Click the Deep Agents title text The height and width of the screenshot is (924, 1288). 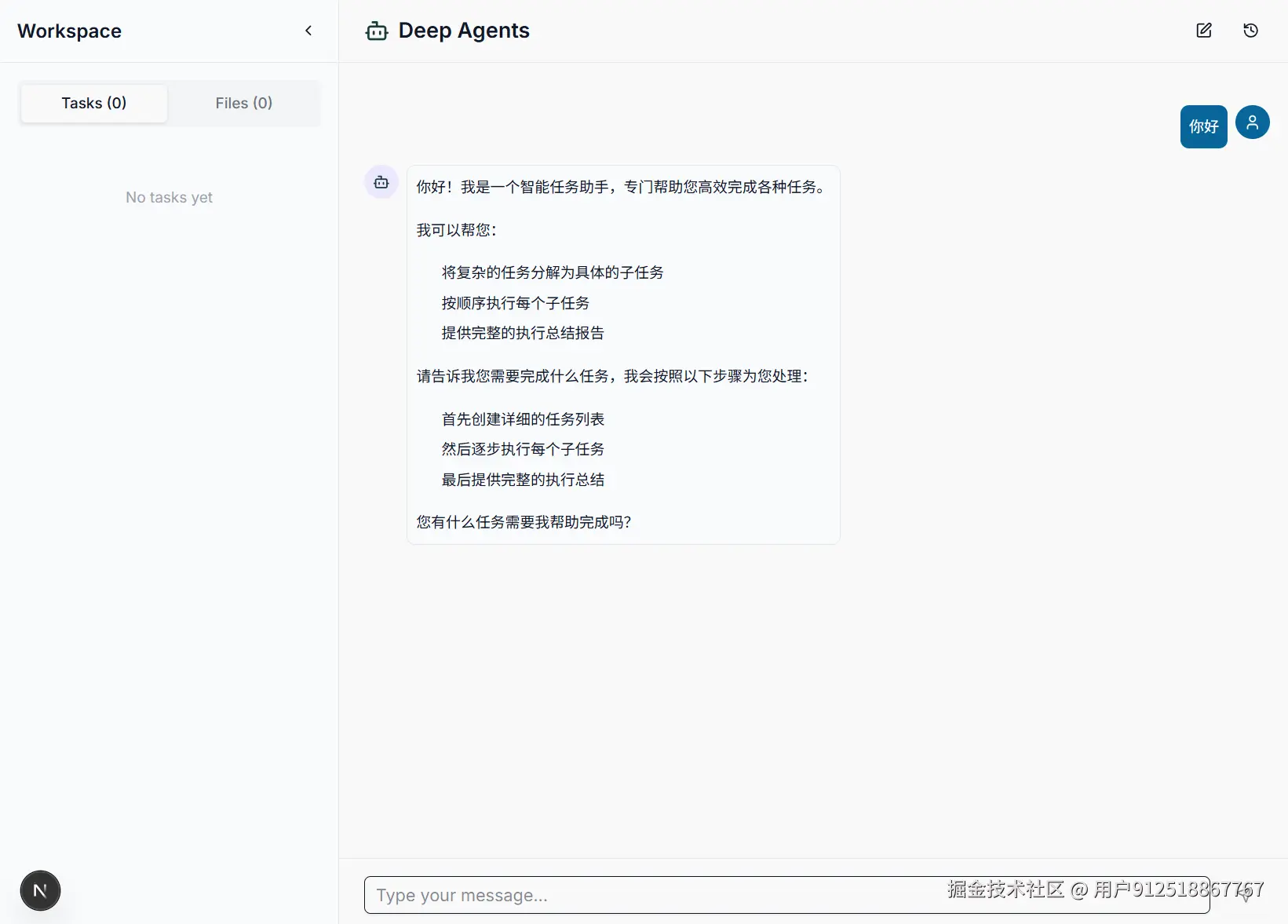[x=464, y=31]
